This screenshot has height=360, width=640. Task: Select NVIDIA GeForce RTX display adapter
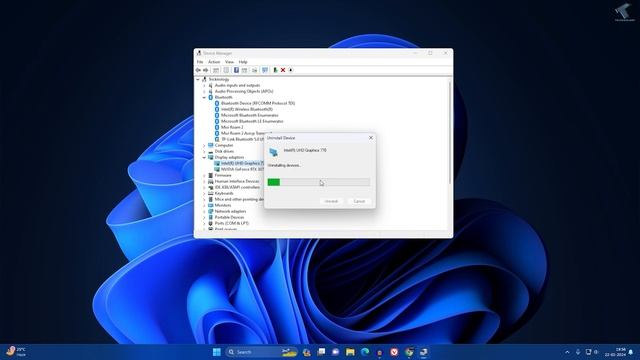[x=242, y=169]
